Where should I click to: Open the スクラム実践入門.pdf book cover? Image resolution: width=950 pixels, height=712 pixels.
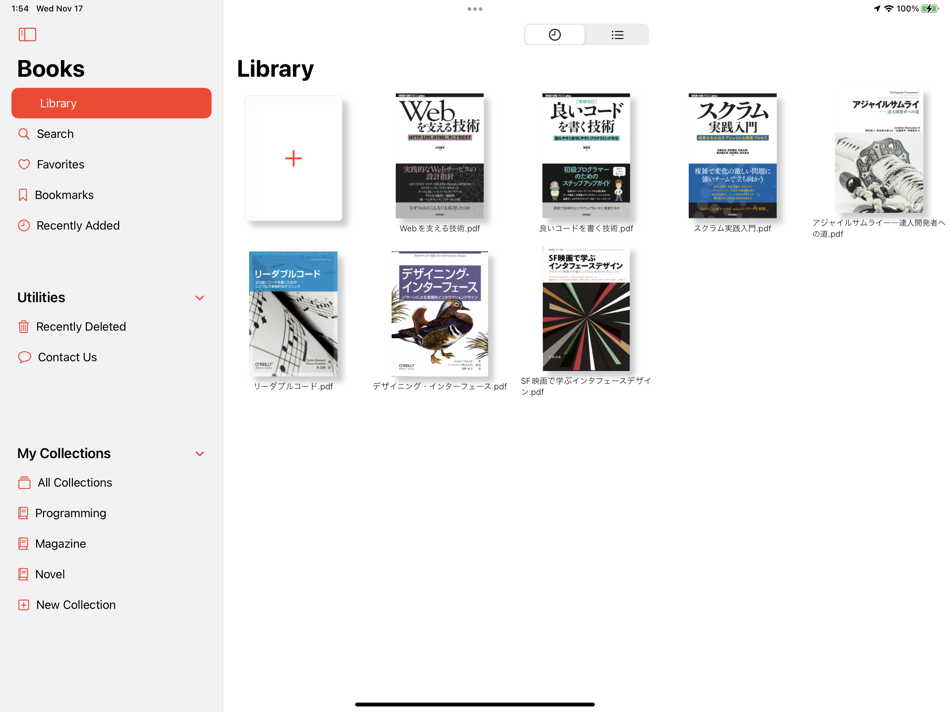coord(732,156)
